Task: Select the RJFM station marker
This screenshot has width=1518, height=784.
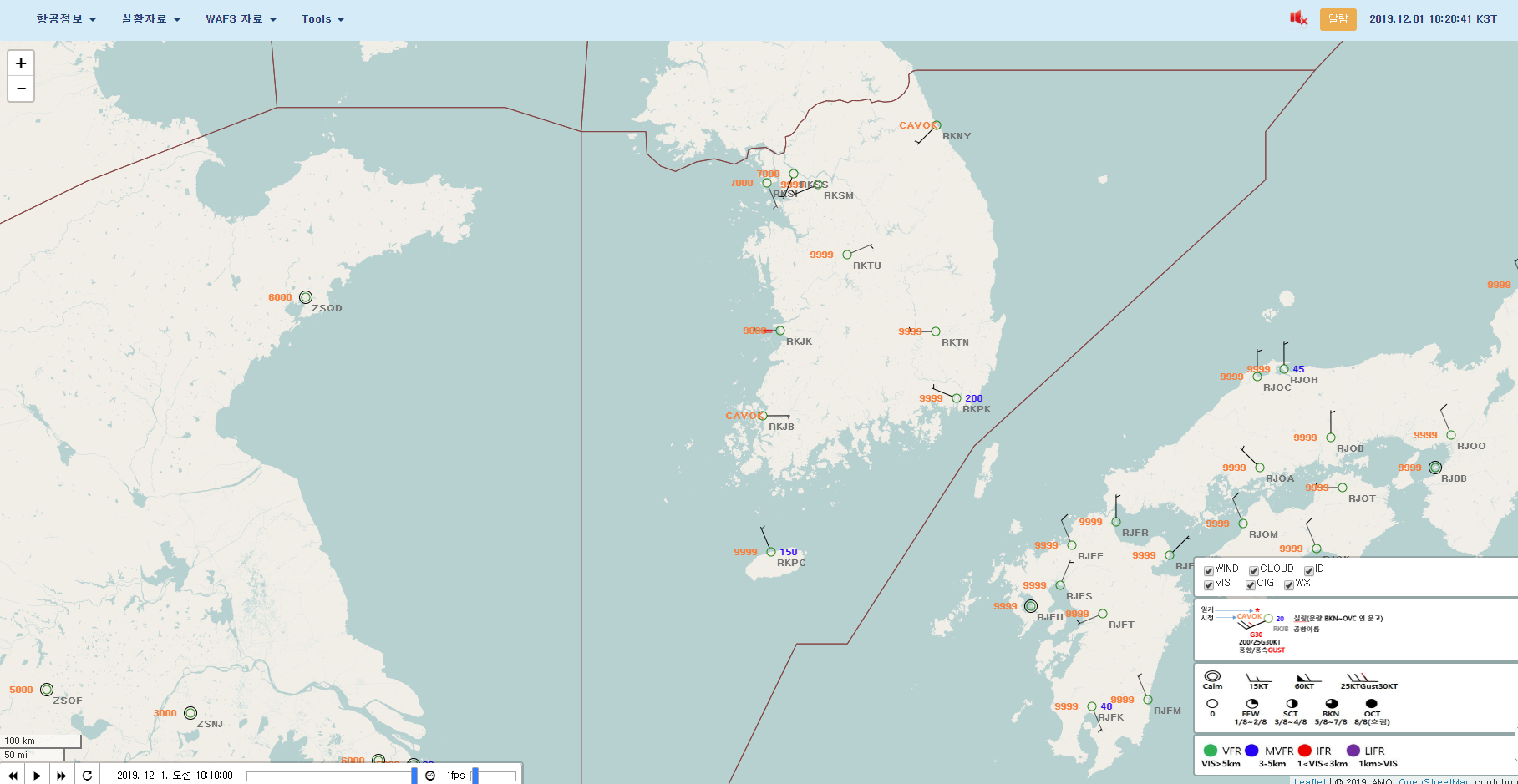Action: [x=1148, y=700]
